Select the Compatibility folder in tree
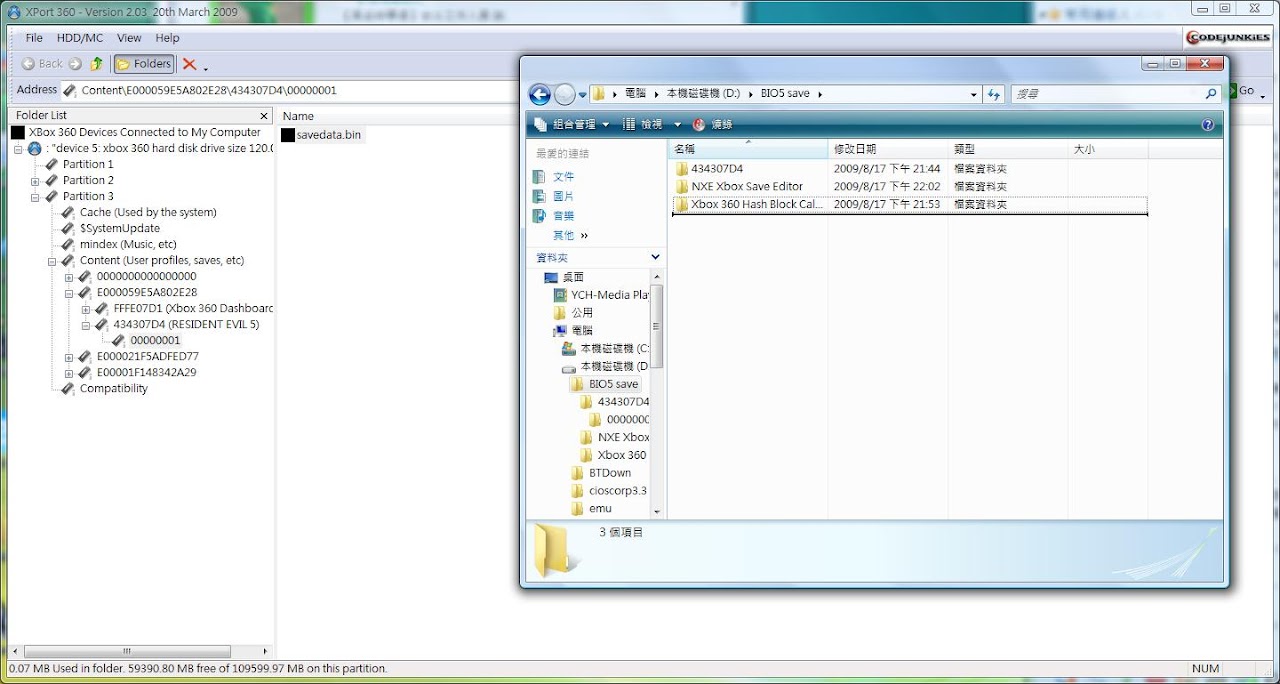 tap(113, 388)
